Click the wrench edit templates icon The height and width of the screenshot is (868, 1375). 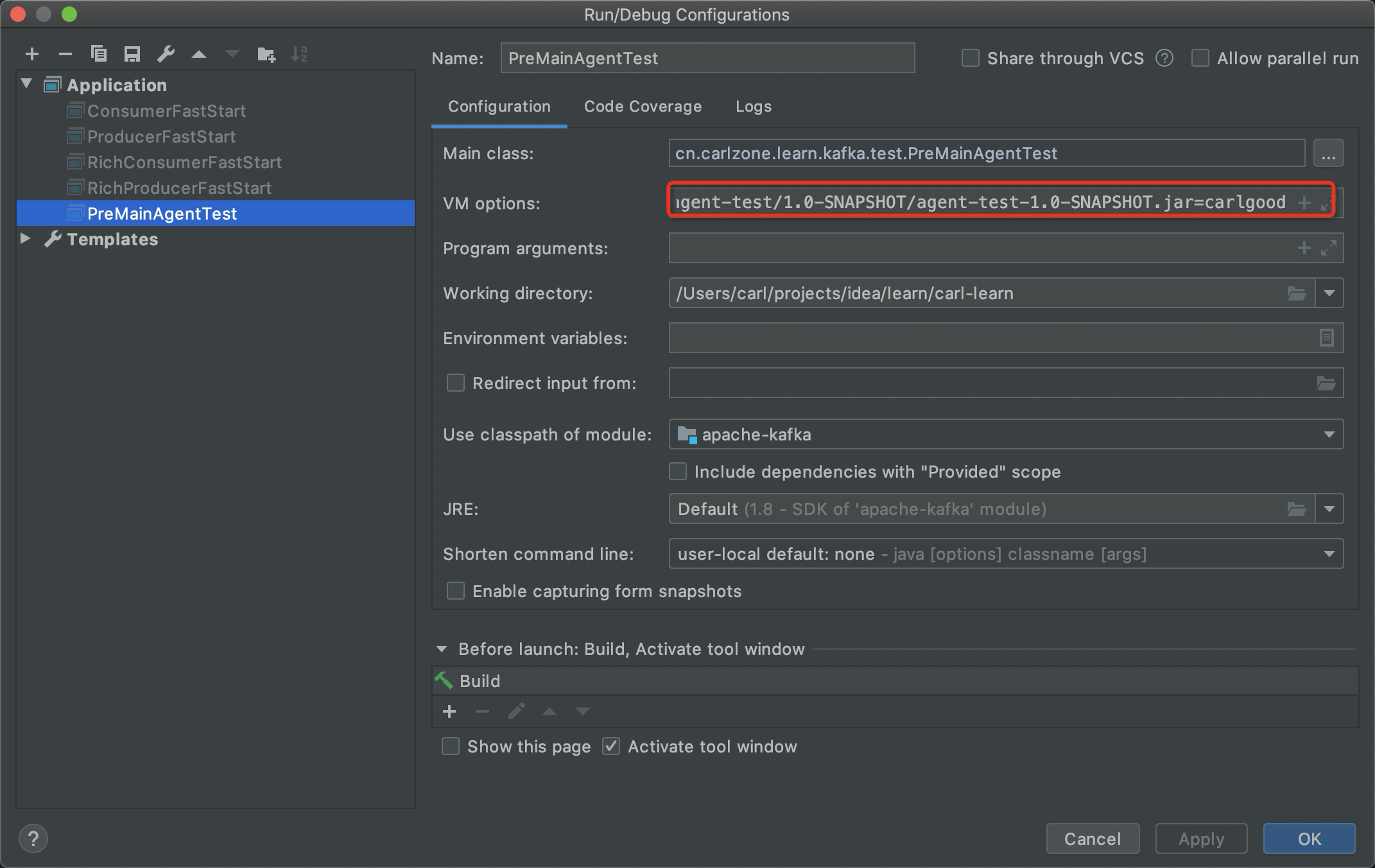click(166, 55)
